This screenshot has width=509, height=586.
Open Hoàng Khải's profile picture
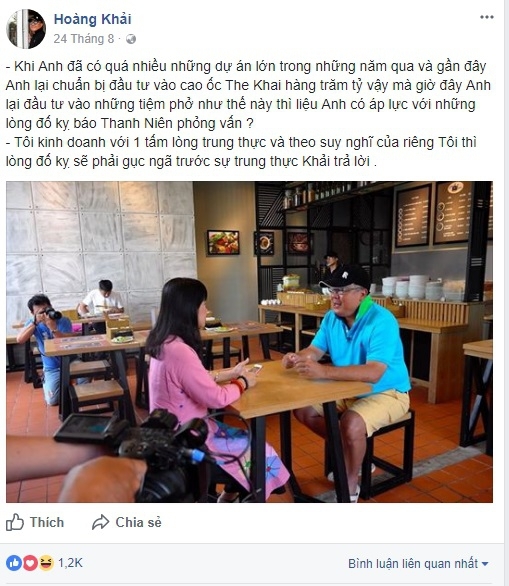[26, 29]
